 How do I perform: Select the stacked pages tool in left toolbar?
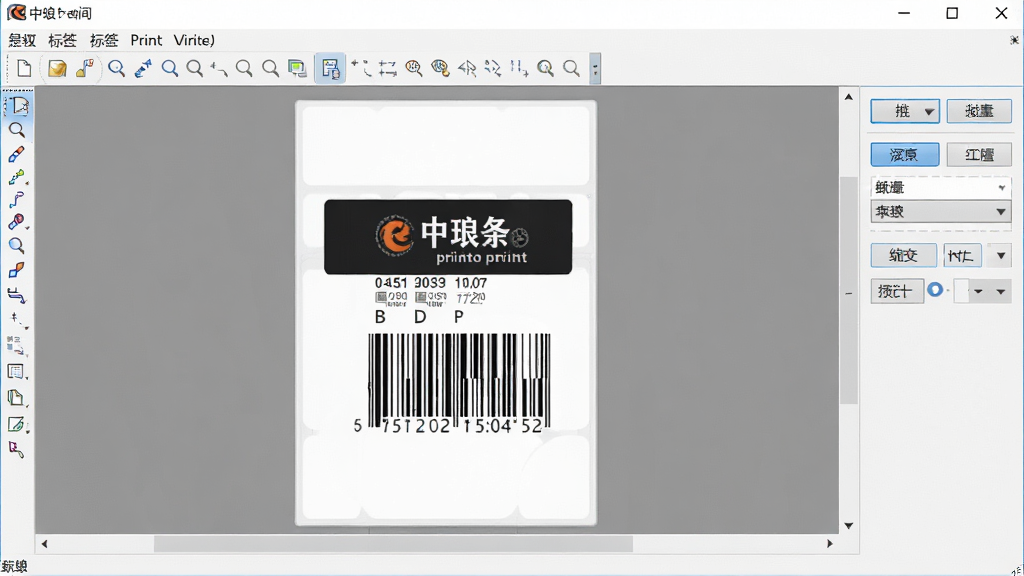(16, 398)
